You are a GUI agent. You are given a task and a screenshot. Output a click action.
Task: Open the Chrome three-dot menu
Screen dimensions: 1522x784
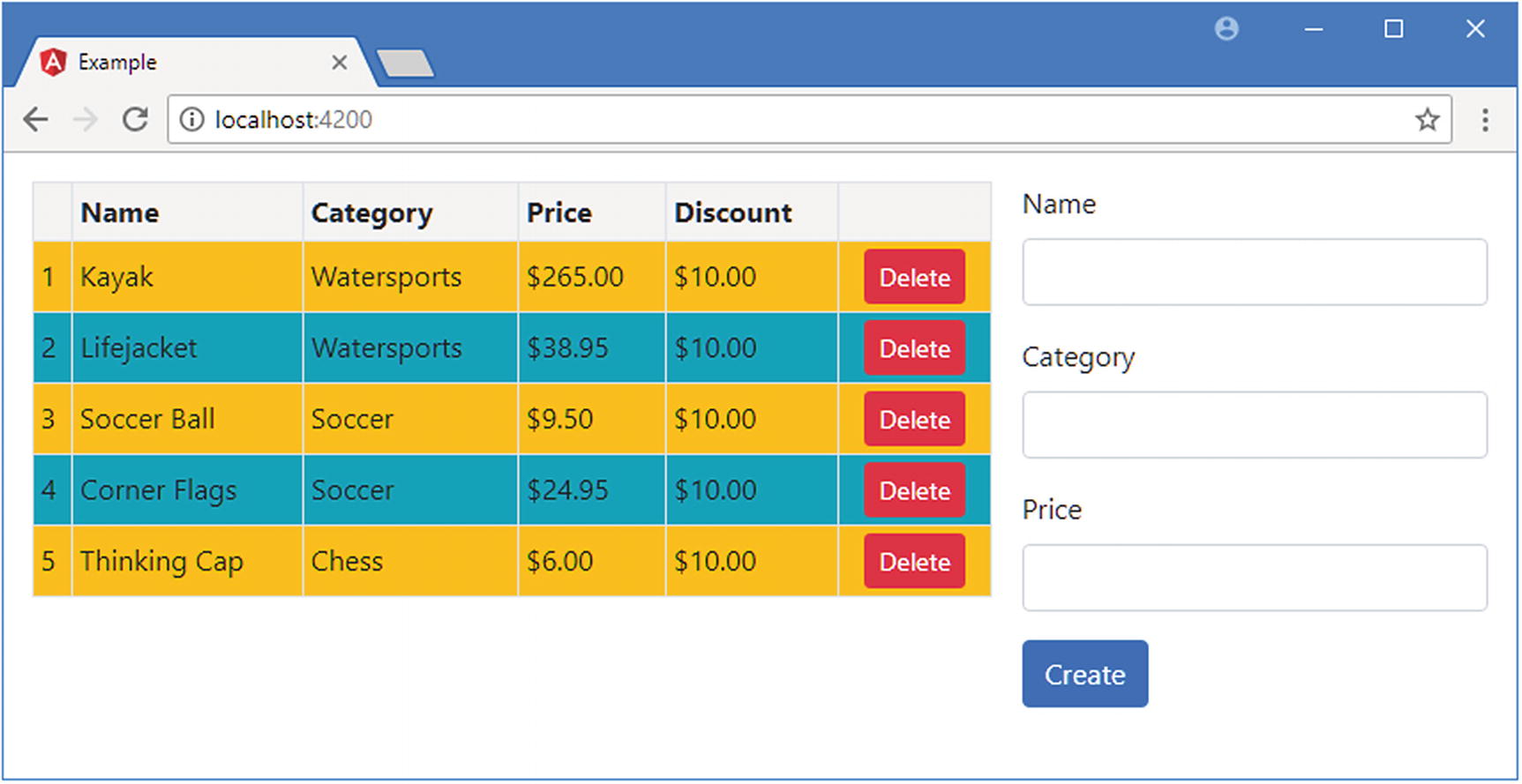[x=1485, y=119]
